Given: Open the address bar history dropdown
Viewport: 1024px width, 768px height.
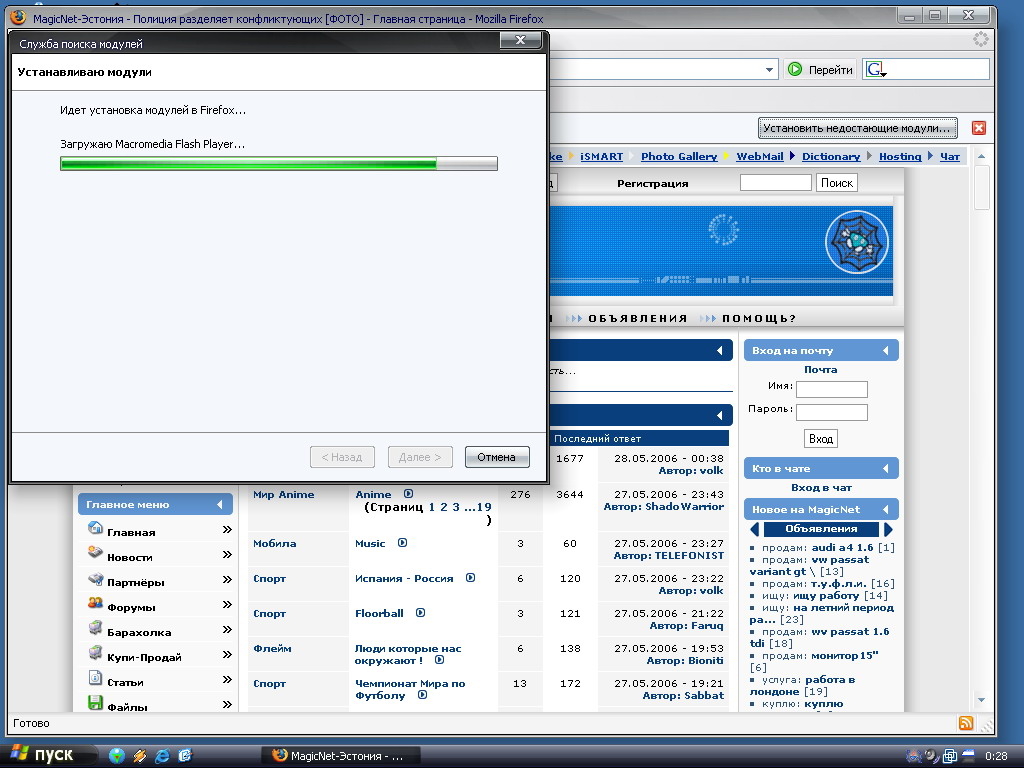Looking at the screenshot, I should (x=769, y=70).
